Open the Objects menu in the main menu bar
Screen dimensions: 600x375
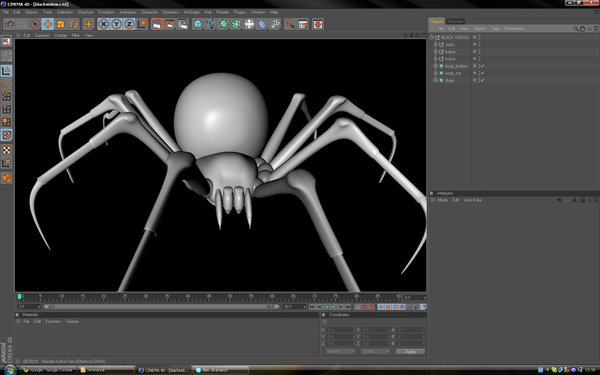coord(31,12)
